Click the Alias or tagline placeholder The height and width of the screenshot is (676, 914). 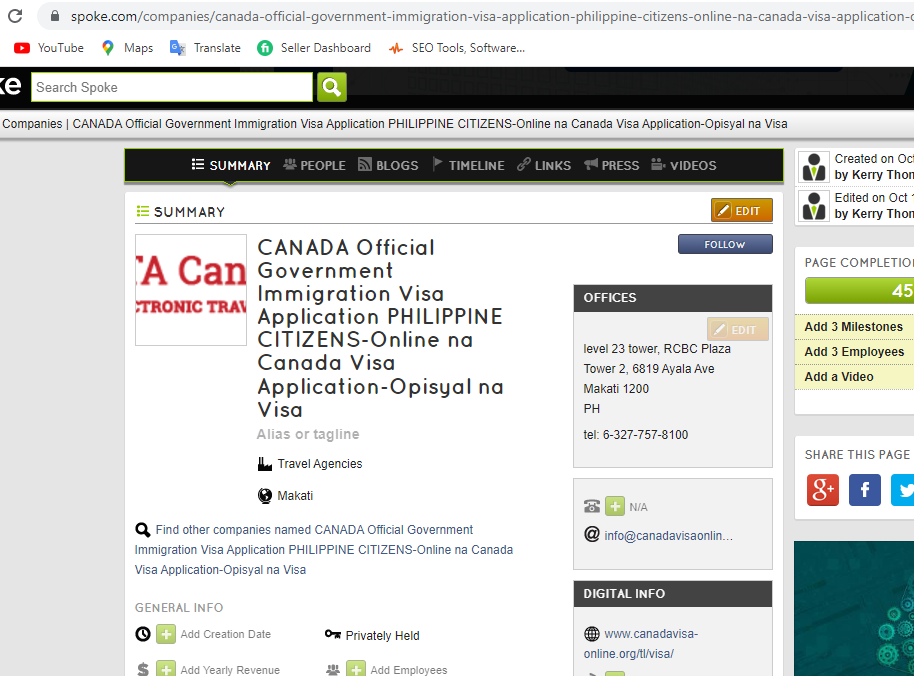click(308, 434)
